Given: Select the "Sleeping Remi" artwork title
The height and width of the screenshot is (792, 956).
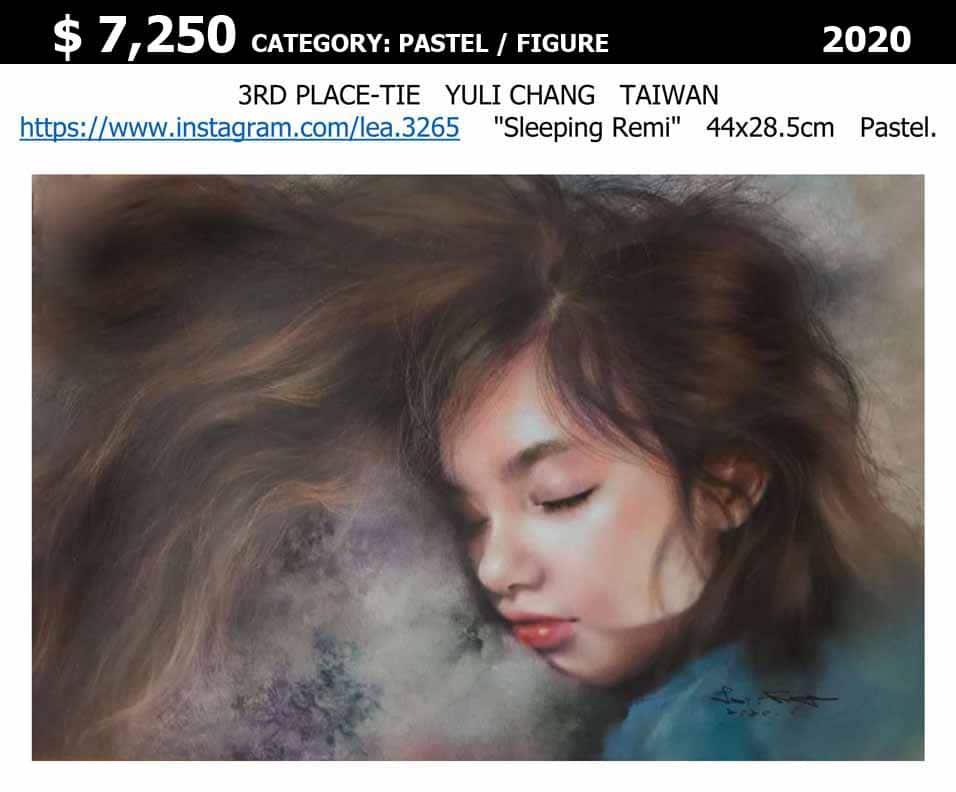Looking at the screenshot, I should click(x=587, y=127).
